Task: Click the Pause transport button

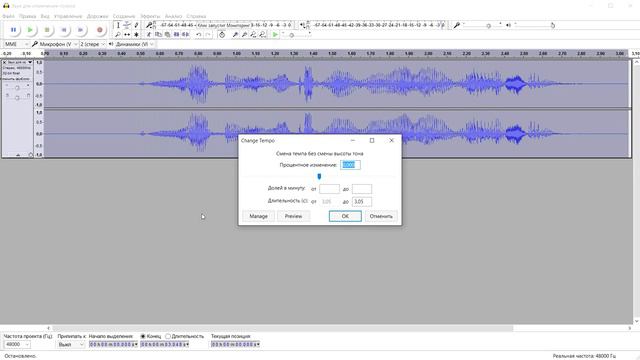Action: click(x=13, y=30)
